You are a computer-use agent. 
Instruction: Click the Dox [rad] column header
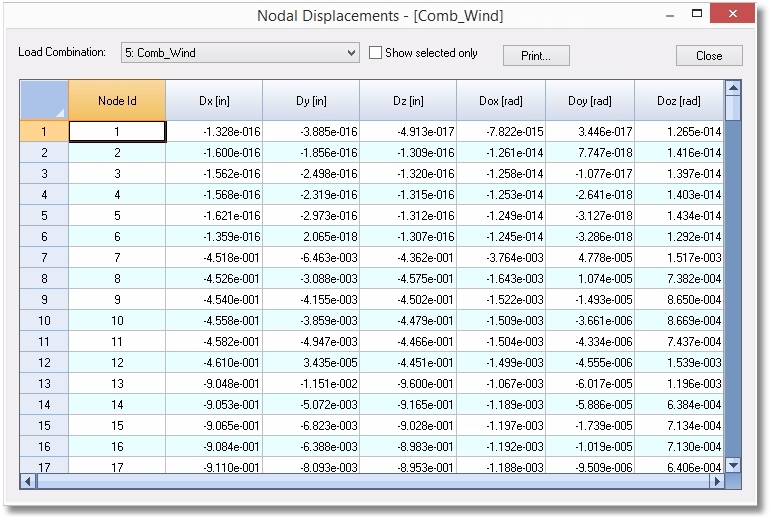coord(501,100)
